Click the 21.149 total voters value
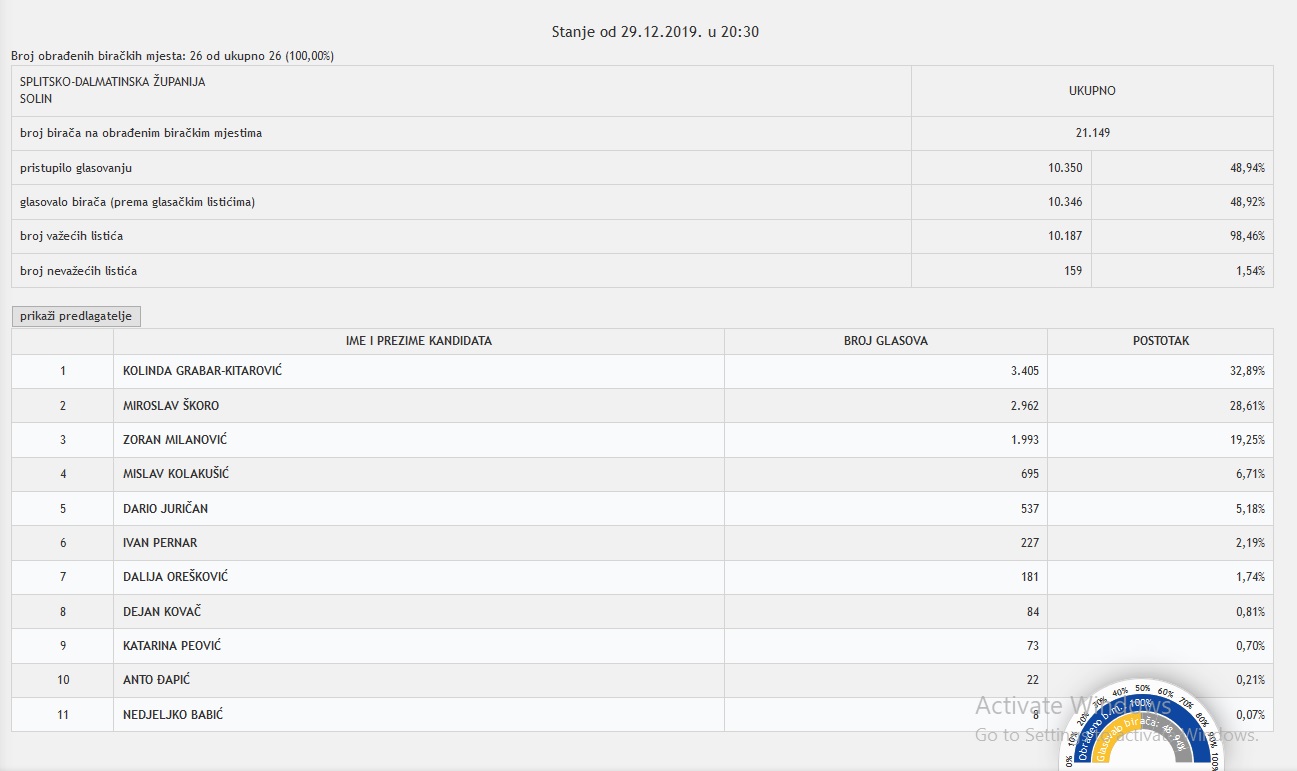 tap(1092, 133)
